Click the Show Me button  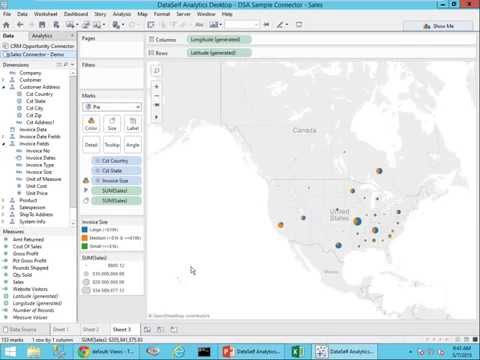[x=438, y=26]
